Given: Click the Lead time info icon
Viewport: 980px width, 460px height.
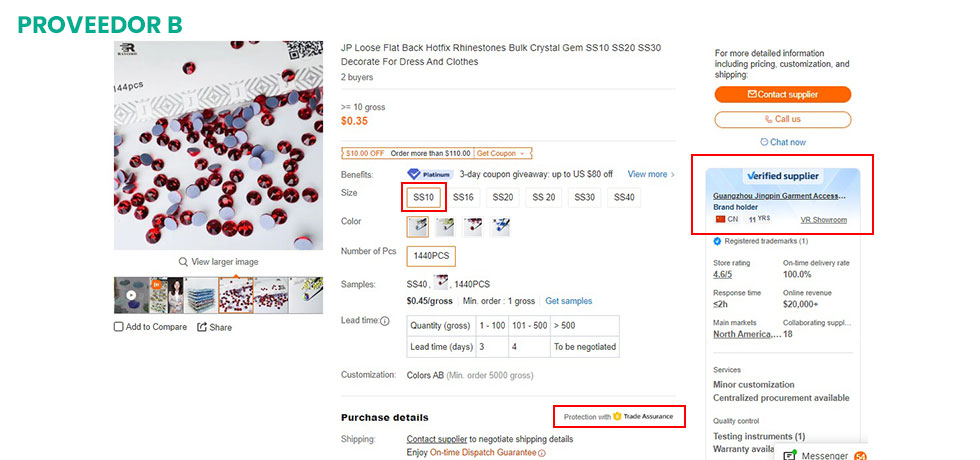Looking at the screenshot, I should pyautogui.click(x=385, y=321).
